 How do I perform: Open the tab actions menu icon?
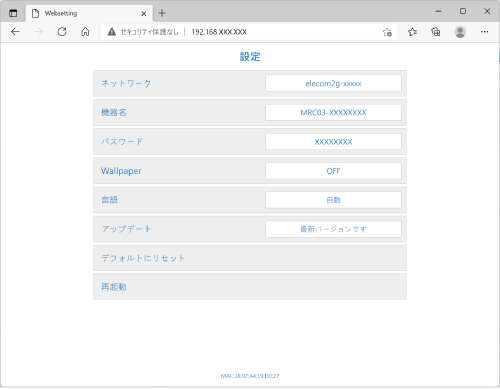pos(13,13)
